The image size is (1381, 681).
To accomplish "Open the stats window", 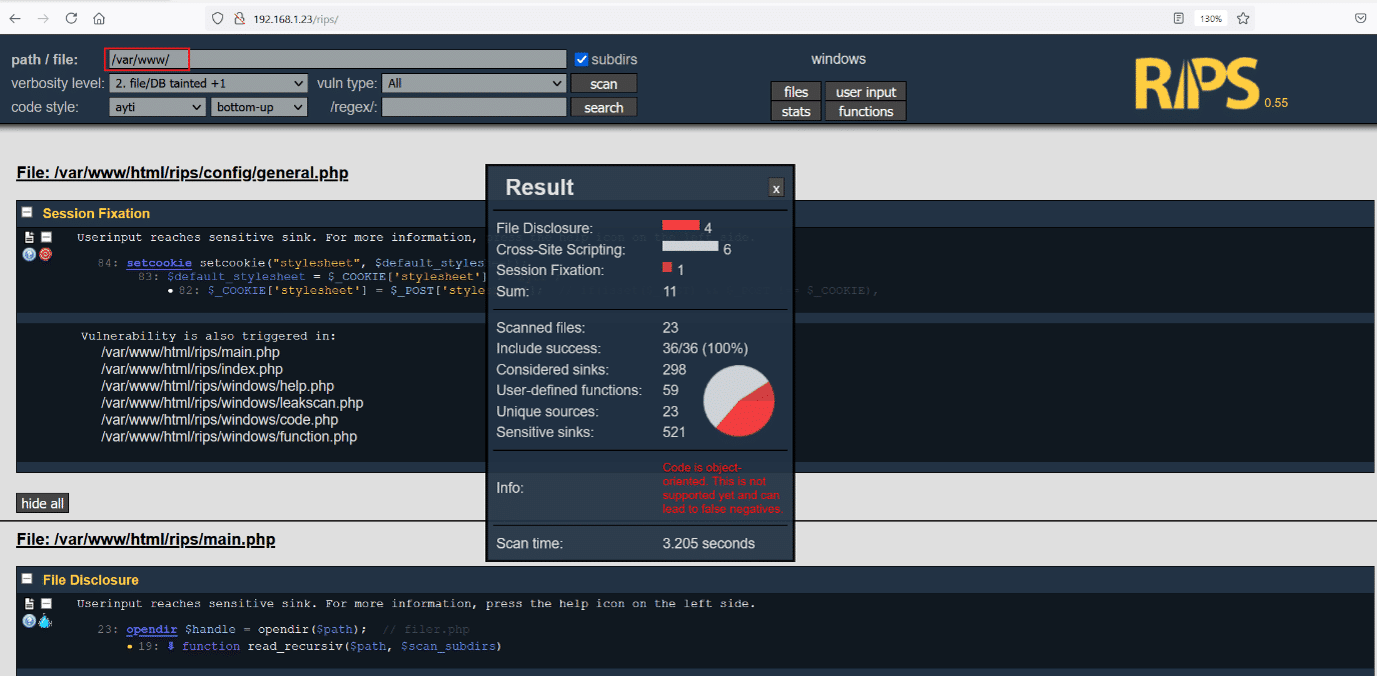I will tap(796, 111).
